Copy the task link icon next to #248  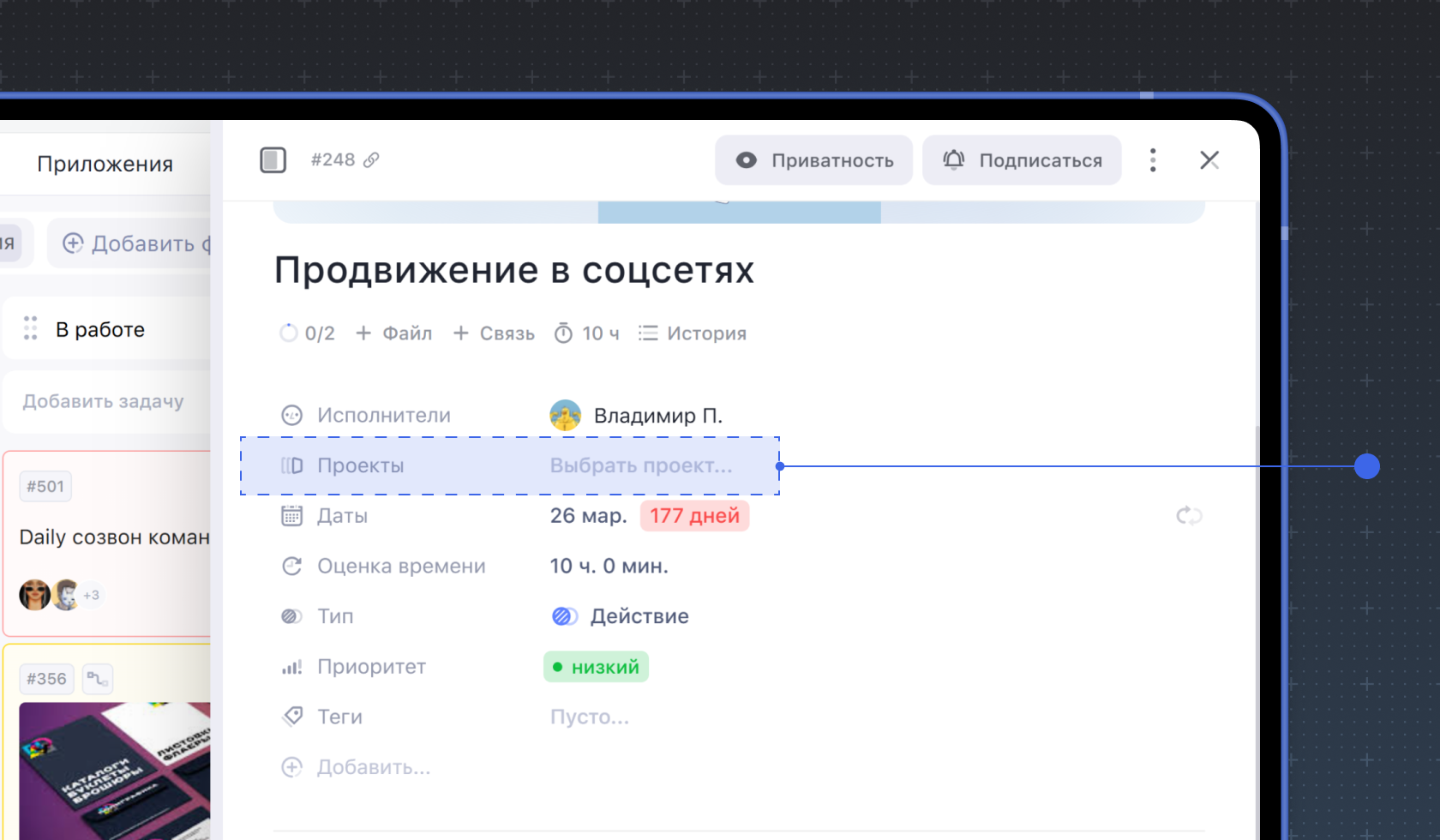pos(371,160)
